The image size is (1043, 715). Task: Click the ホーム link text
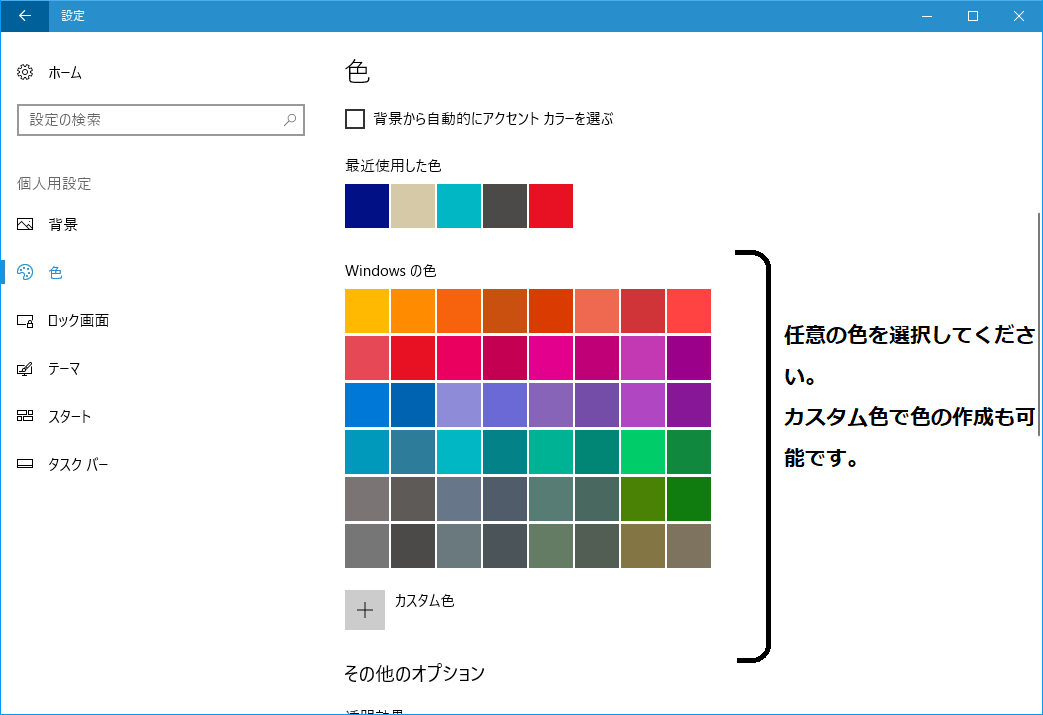tap(65, 73)
